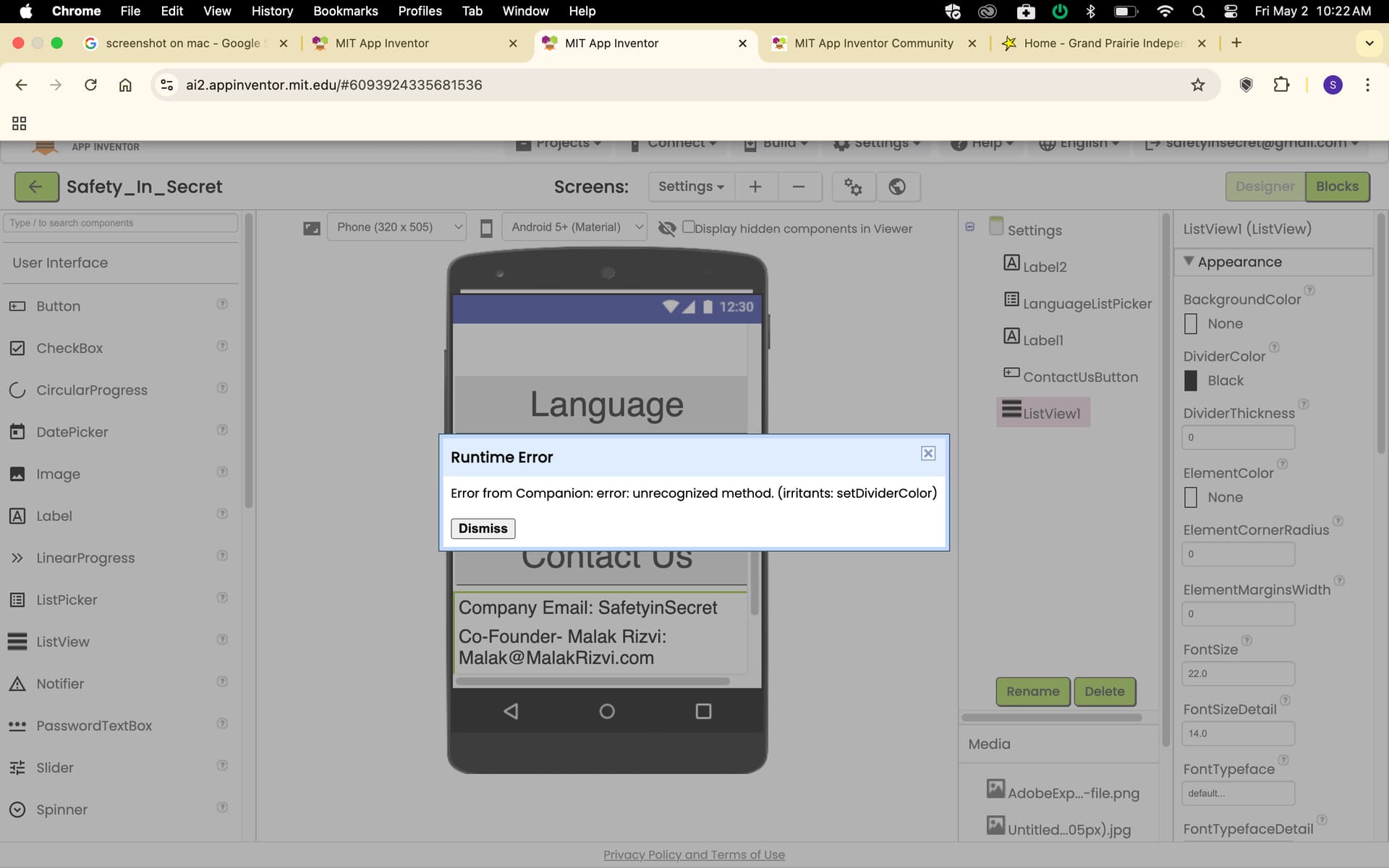The width and height of the screenshot is (1389, 868).
Task: Open the Phone (320 x 505) size dropdown
Action: tap(396, 227)
